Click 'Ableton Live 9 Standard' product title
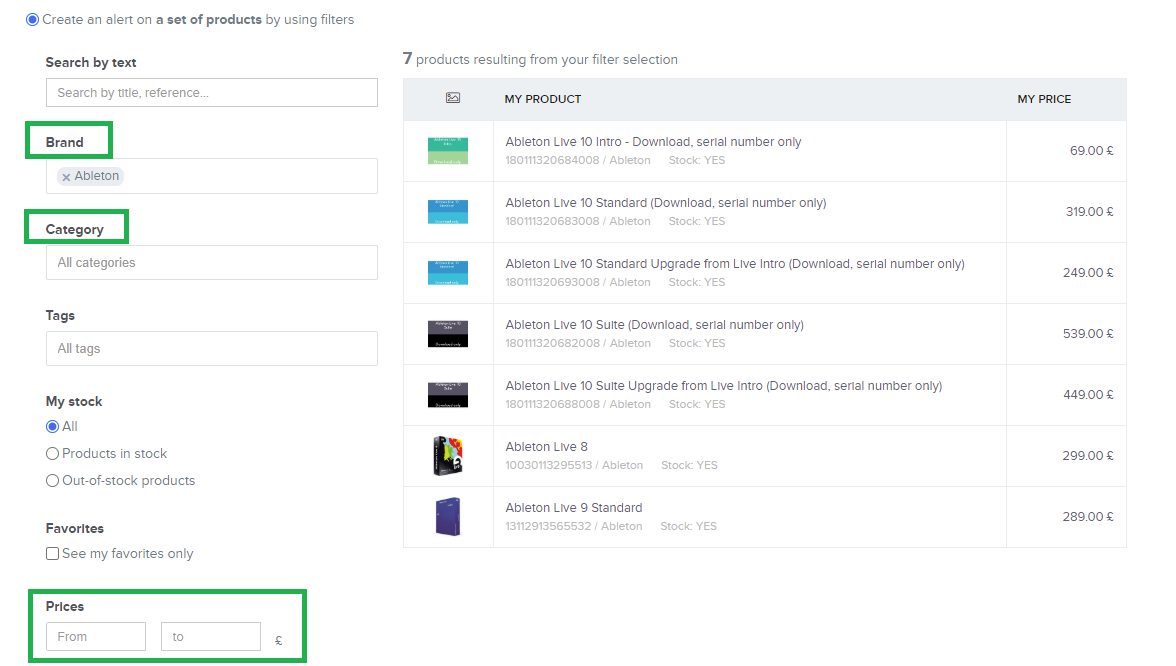This screenshot has width=1176, height=666. point(574,508)
